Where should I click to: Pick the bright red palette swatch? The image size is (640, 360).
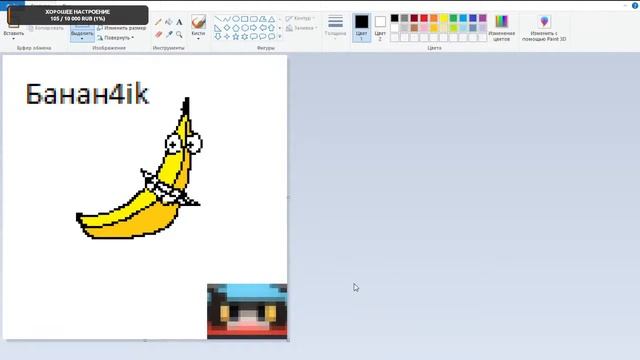[424, 18]
